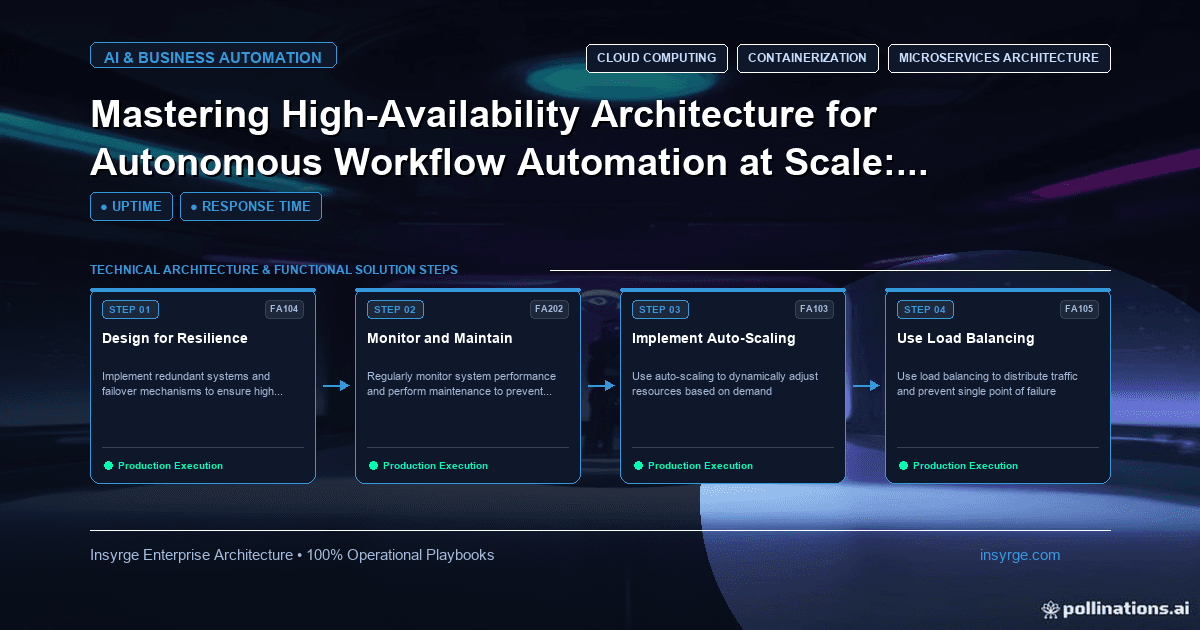Click description 'Use load balancing to distribute traffic'
The image size is (1200, 630).
[989, 384]
